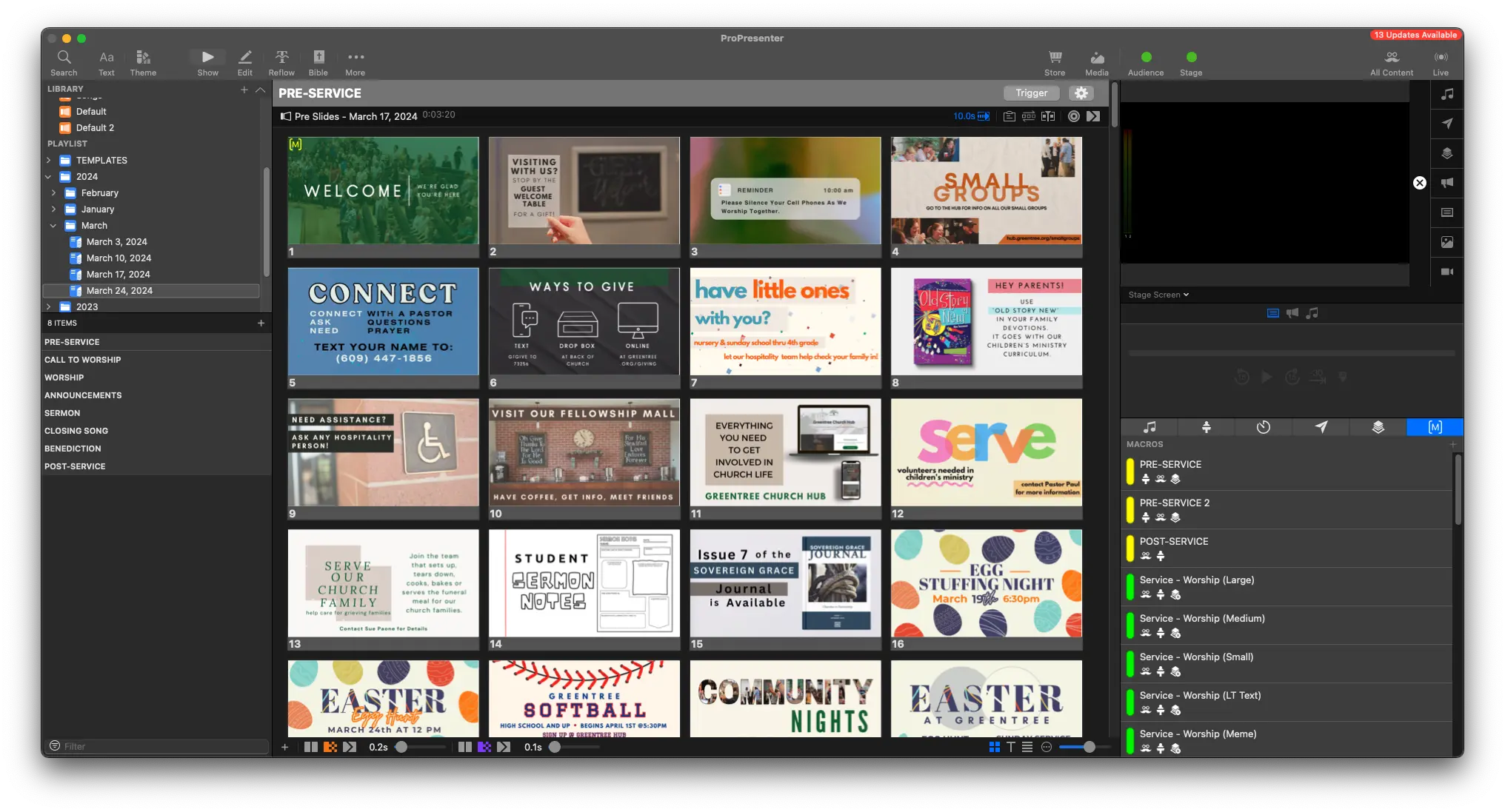Open the Bible tool in the toolbar

click(318, 61)
